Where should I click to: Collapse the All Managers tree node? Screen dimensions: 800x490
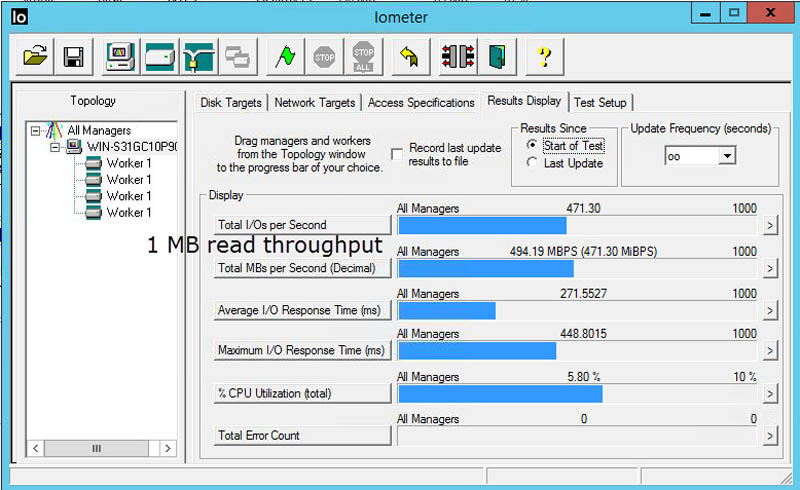35,131
